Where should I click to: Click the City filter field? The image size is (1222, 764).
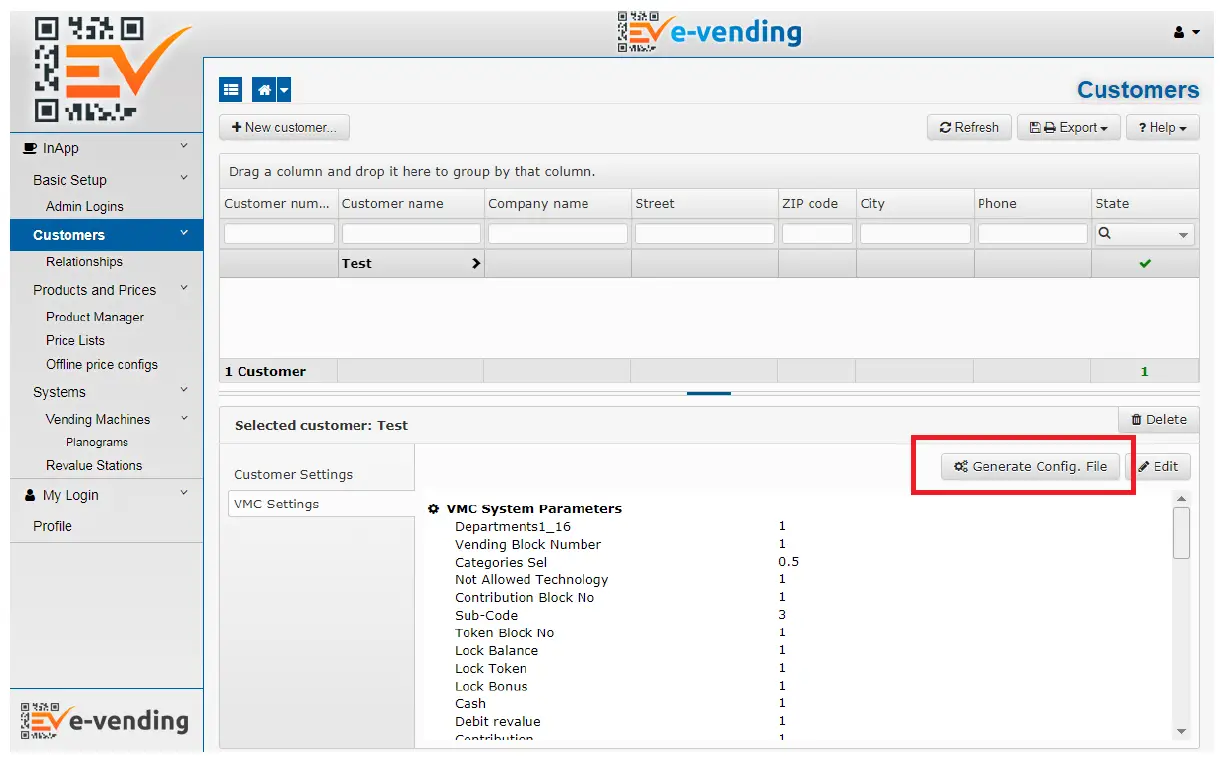(x=915, y=234)
